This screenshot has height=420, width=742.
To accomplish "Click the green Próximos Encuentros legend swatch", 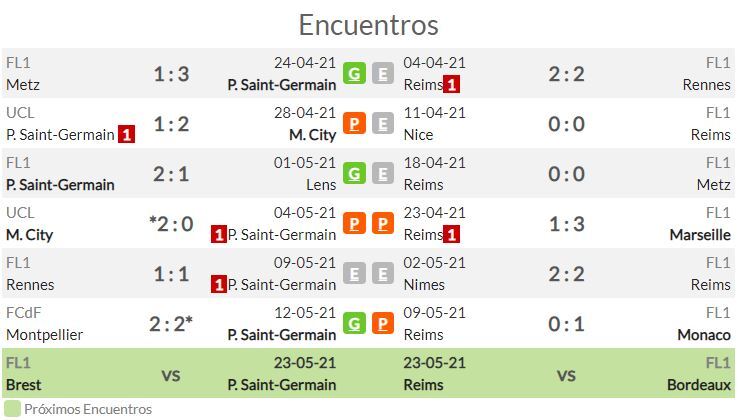I will pos(12,409).
